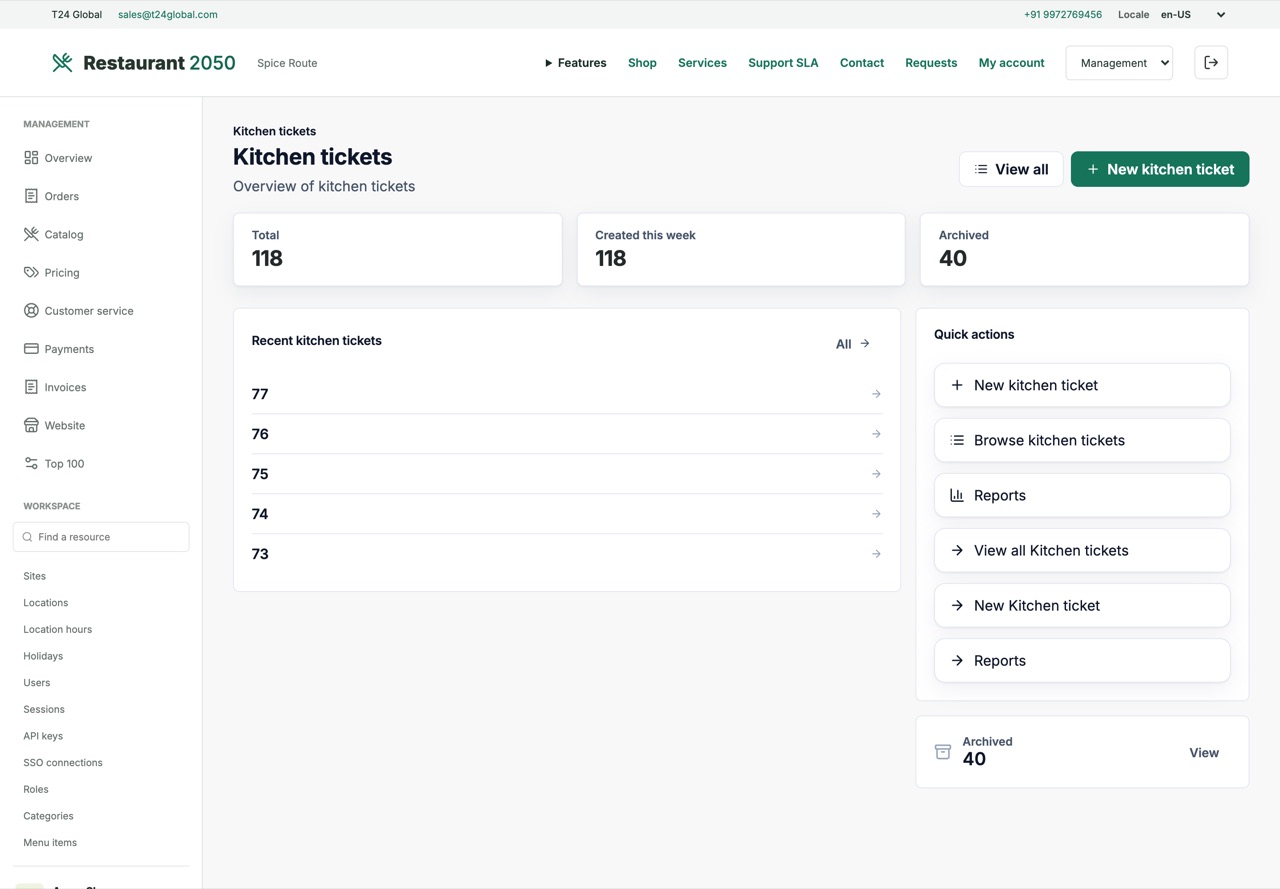1280x889 pixels.
Task: Open the Requests menu item
Action: coord(931,63)
